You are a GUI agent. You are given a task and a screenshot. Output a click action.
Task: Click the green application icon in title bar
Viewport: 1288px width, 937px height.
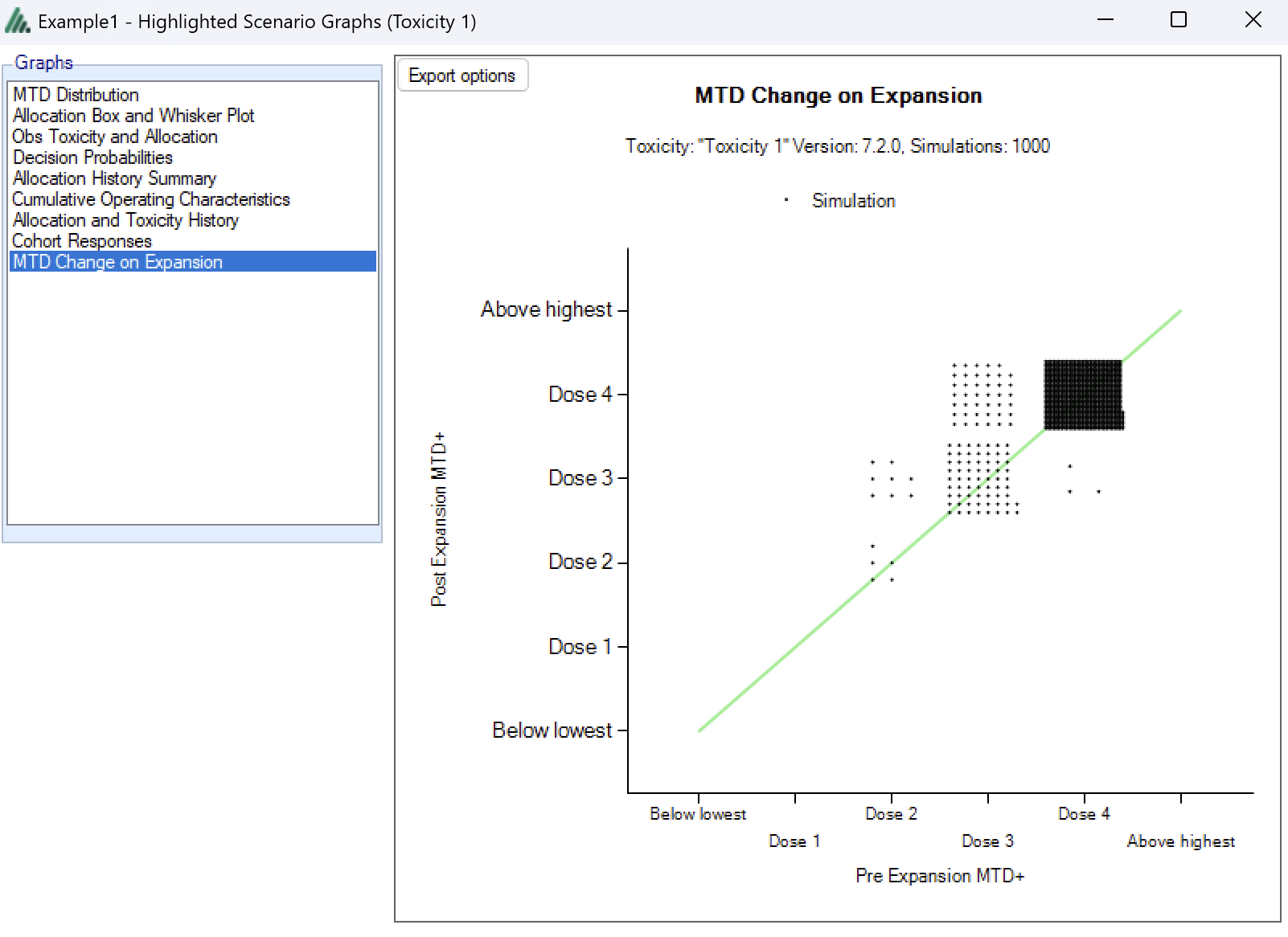pos(18,21)
